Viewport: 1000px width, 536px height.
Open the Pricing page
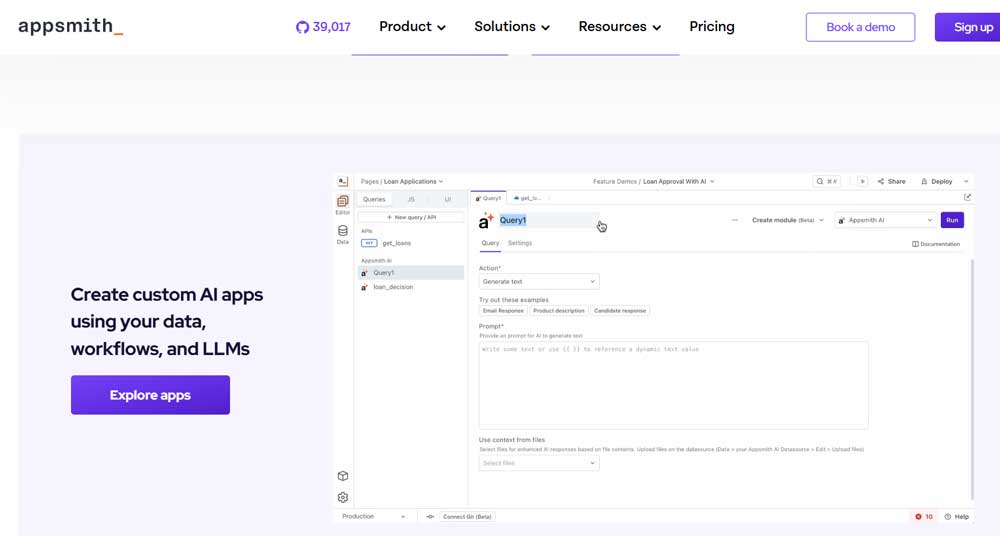[712, 27]
